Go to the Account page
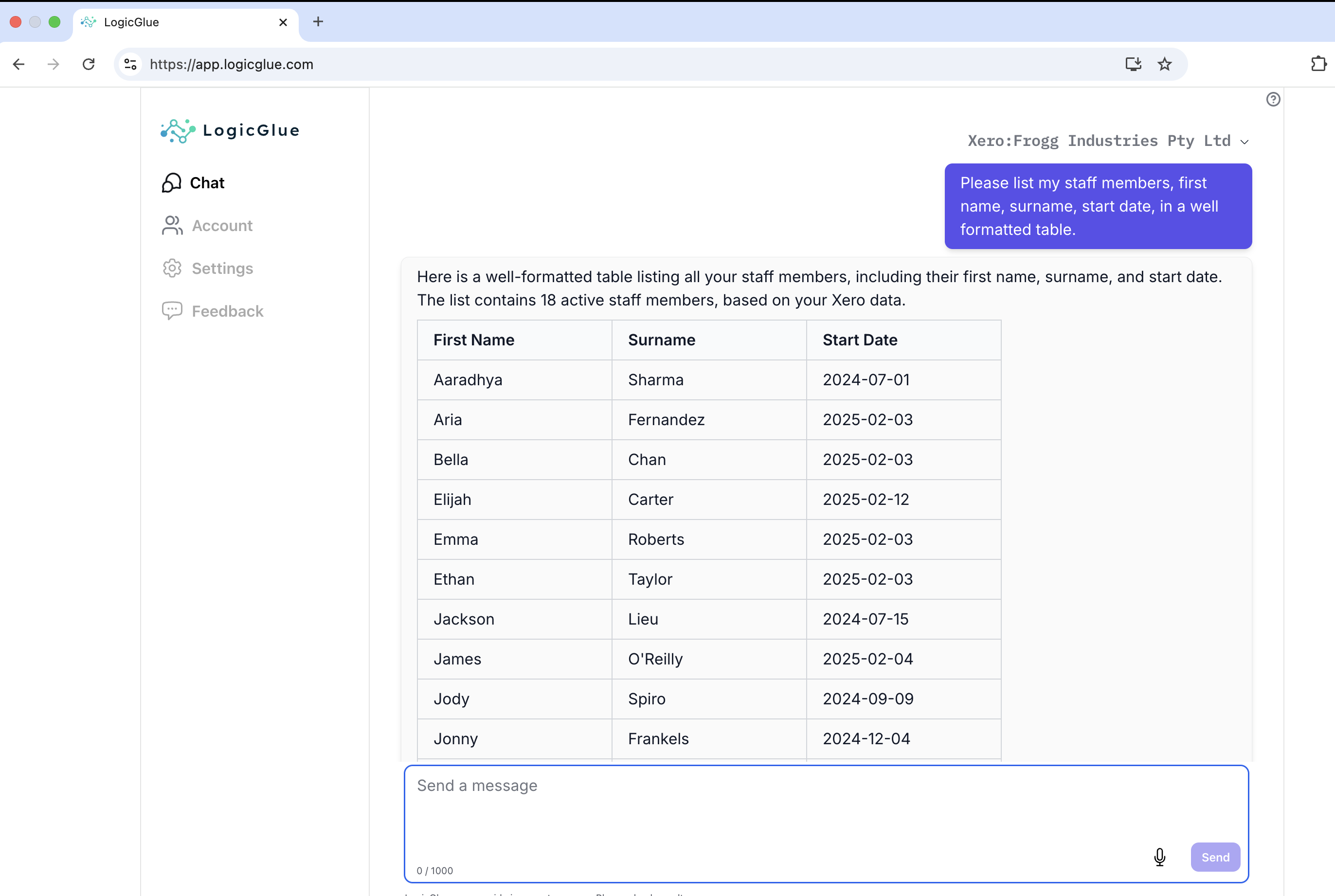 tap(222, 226)
